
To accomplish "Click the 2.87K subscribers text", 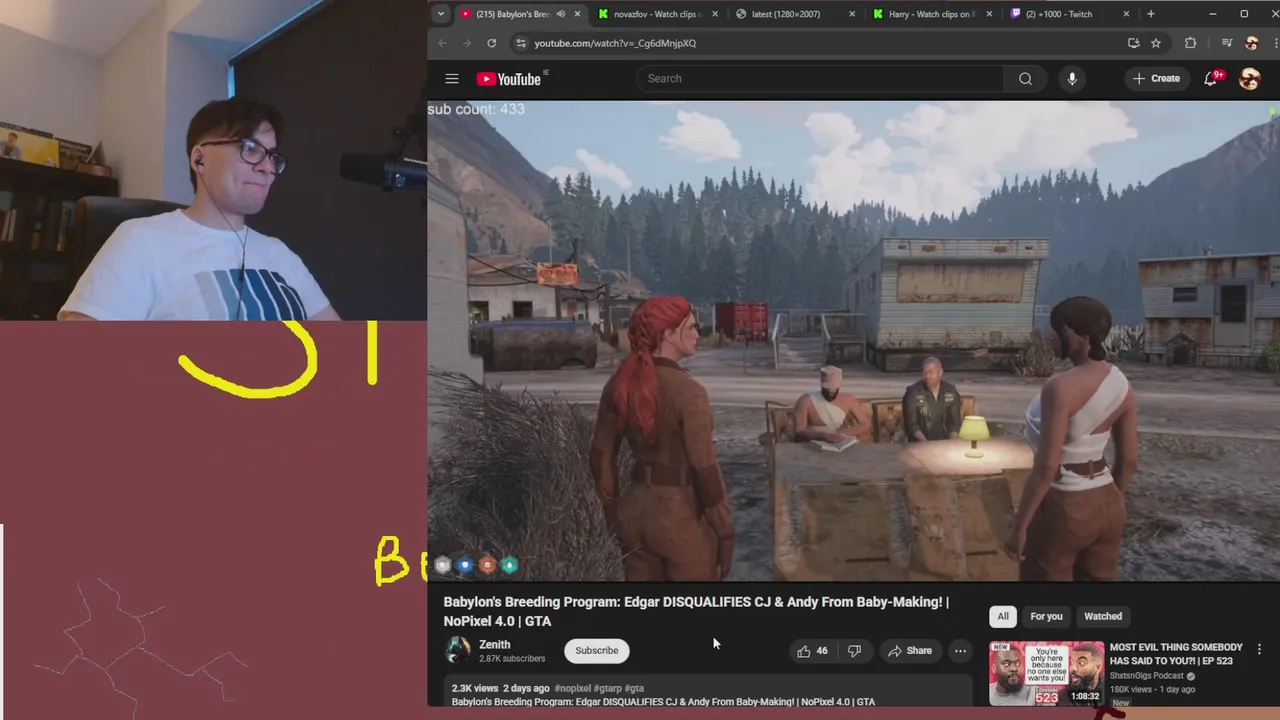I will tap(512, 659).
